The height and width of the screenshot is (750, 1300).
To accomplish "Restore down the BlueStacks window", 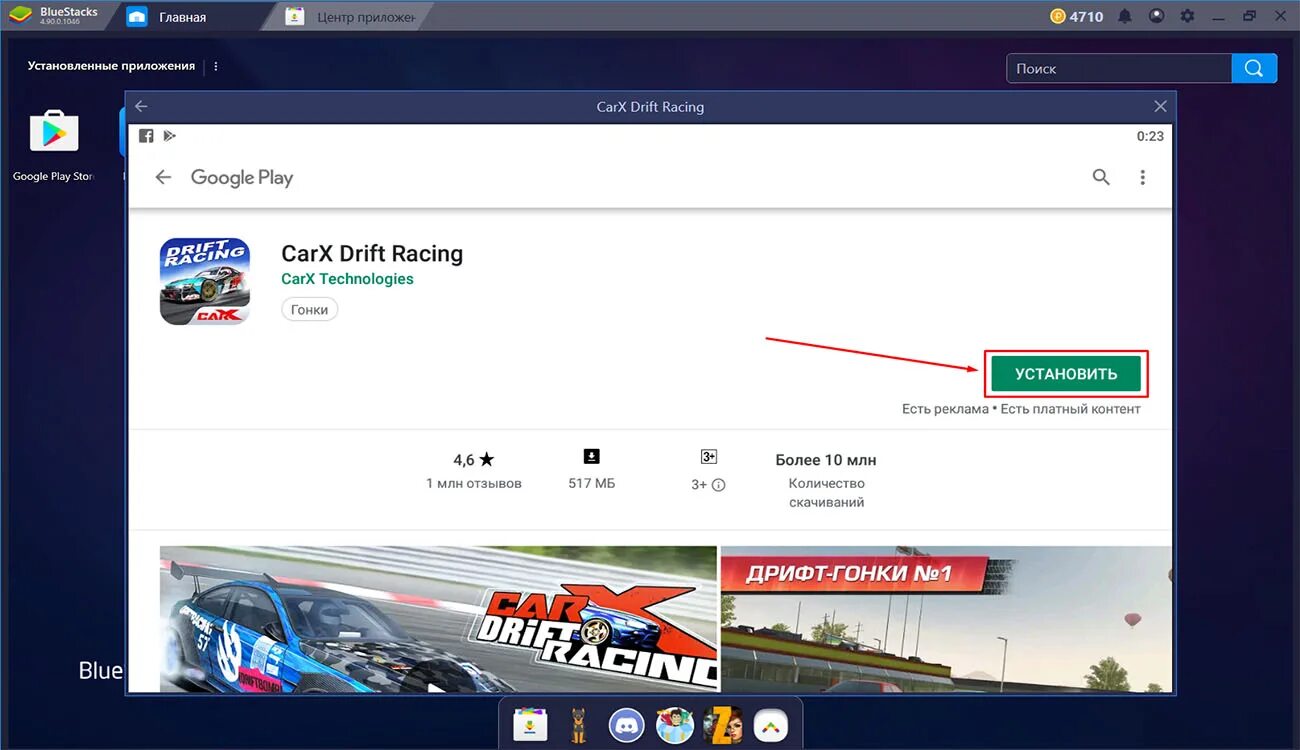I will [x=1249, y=16].
